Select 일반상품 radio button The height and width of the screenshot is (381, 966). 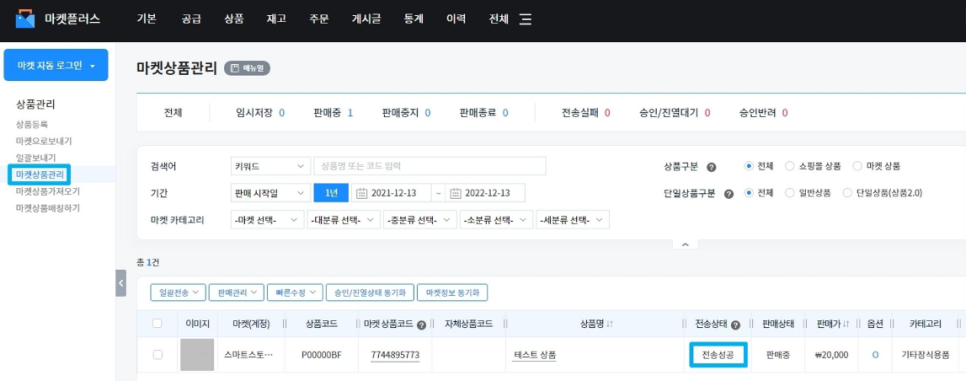pos(789,193)
